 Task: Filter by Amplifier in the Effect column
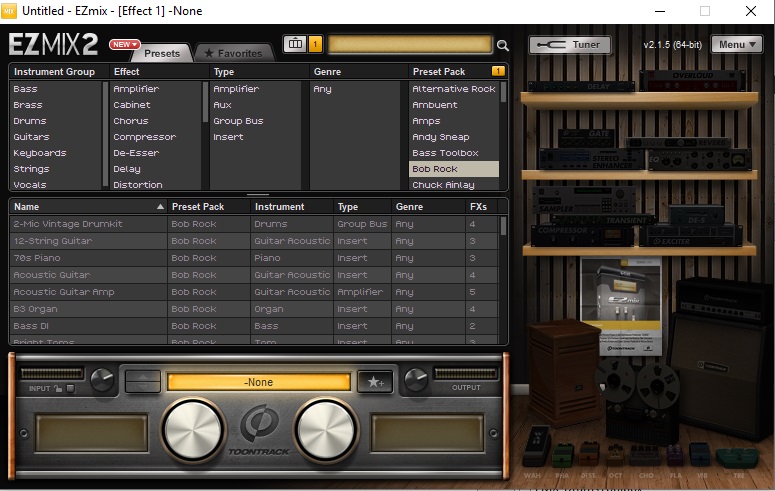coord(136,89)
